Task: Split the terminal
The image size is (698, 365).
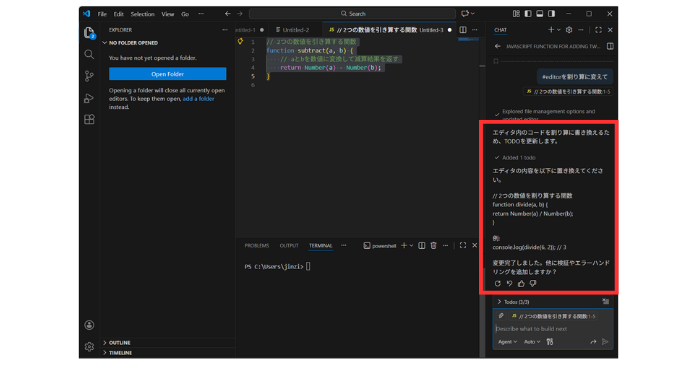Action: [x=422, y=246]
